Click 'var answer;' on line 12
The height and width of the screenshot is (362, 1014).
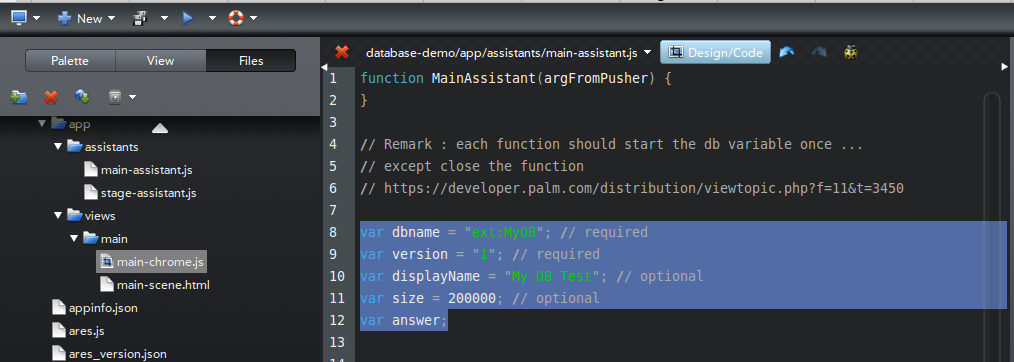(x=404, y=320)
